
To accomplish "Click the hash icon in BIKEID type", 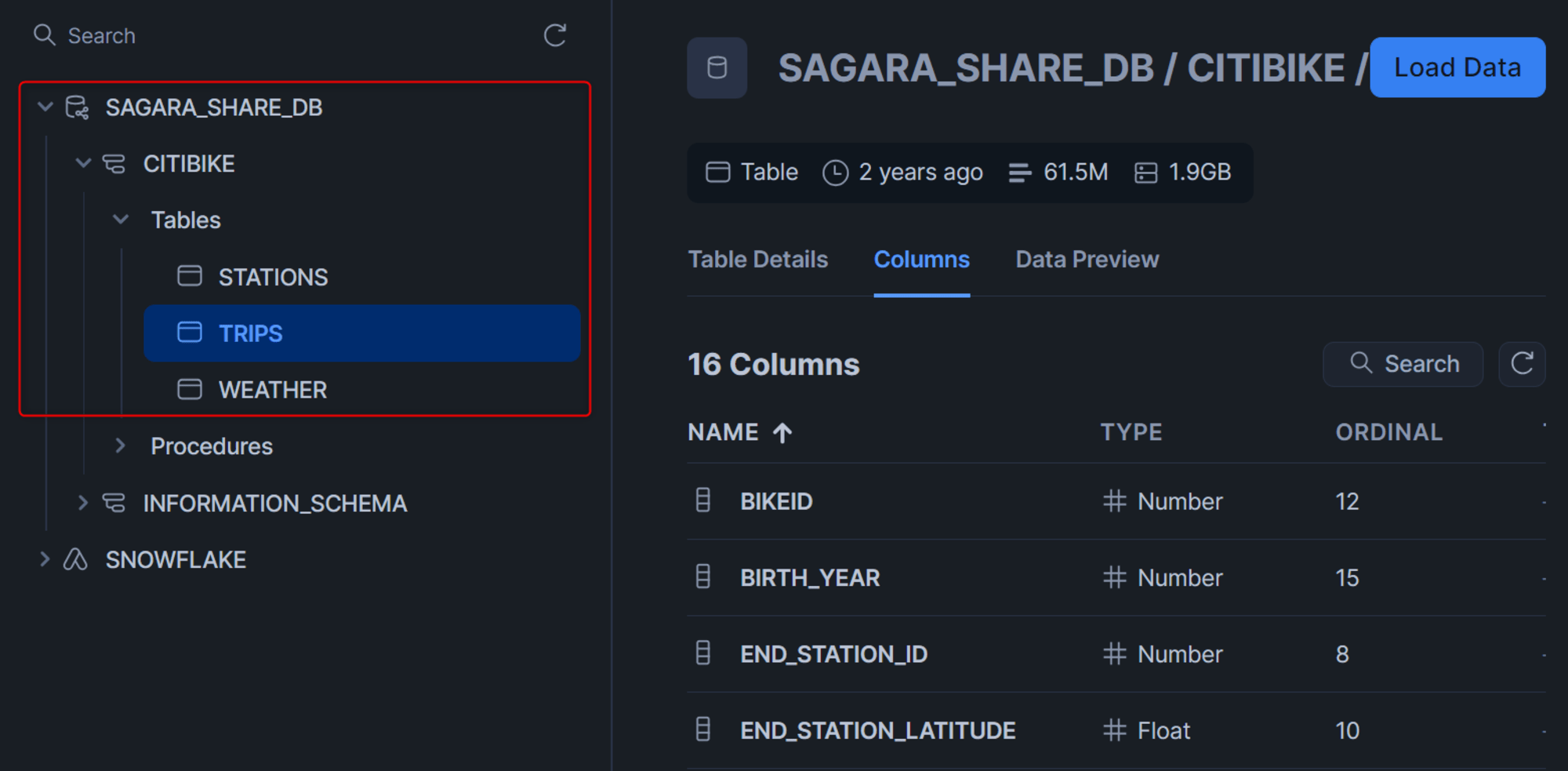I will click(x=1114, y=501).
